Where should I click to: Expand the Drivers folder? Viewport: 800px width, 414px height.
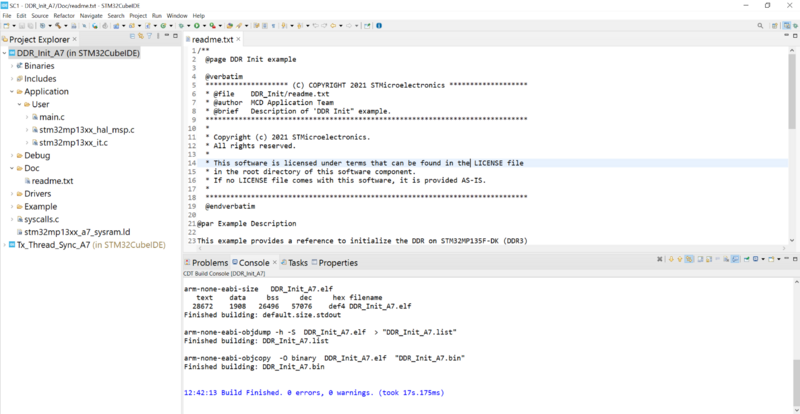tap(12, 193)
